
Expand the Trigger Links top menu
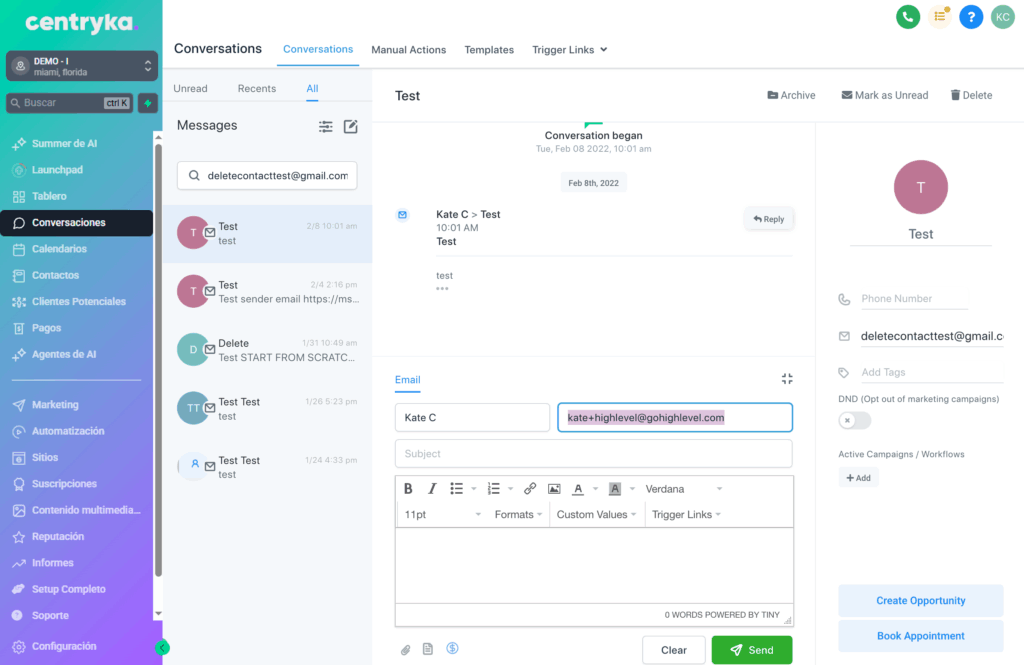point(570,49)
